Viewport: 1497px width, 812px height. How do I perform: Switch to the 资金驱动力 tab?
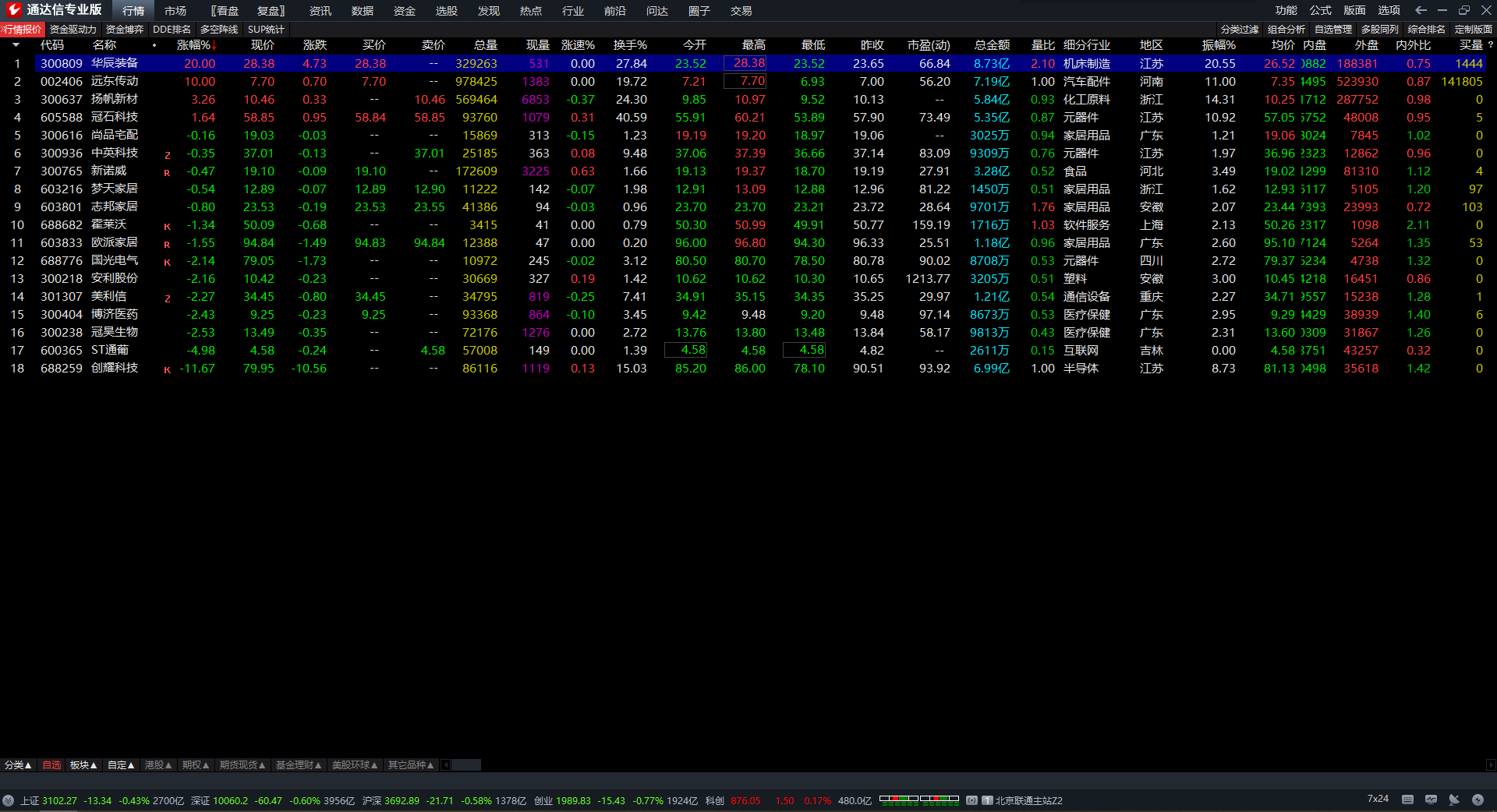click(73, 29)
